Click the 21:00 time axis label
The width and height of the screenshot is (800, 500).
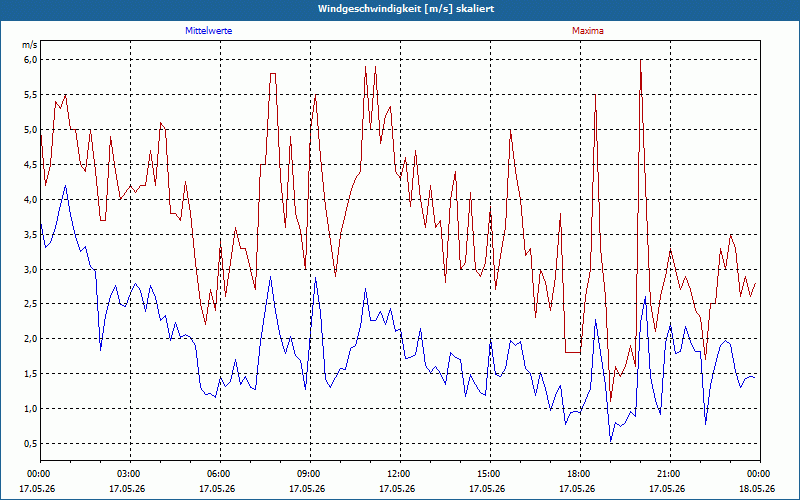coord(670,474)
